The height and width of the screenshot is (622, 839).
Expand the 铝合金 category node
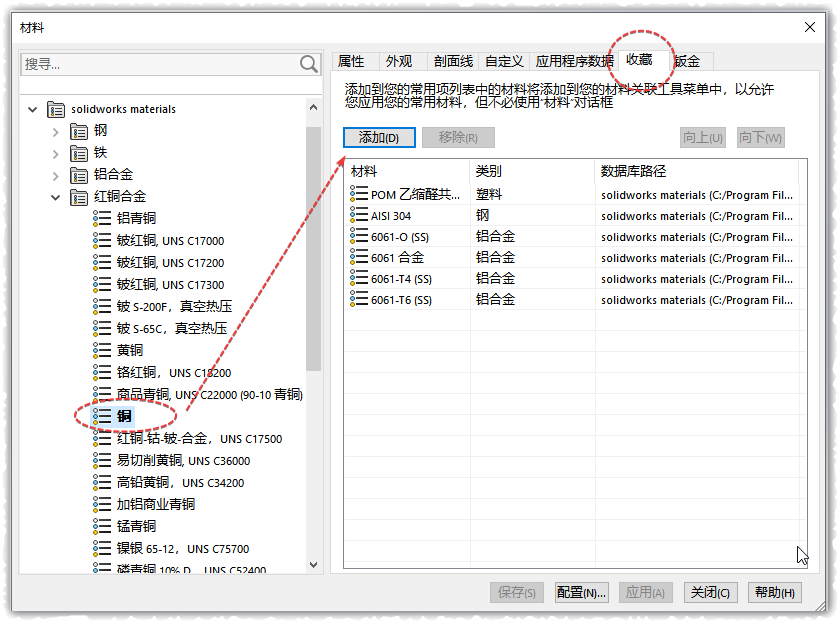tap(56, 176)
